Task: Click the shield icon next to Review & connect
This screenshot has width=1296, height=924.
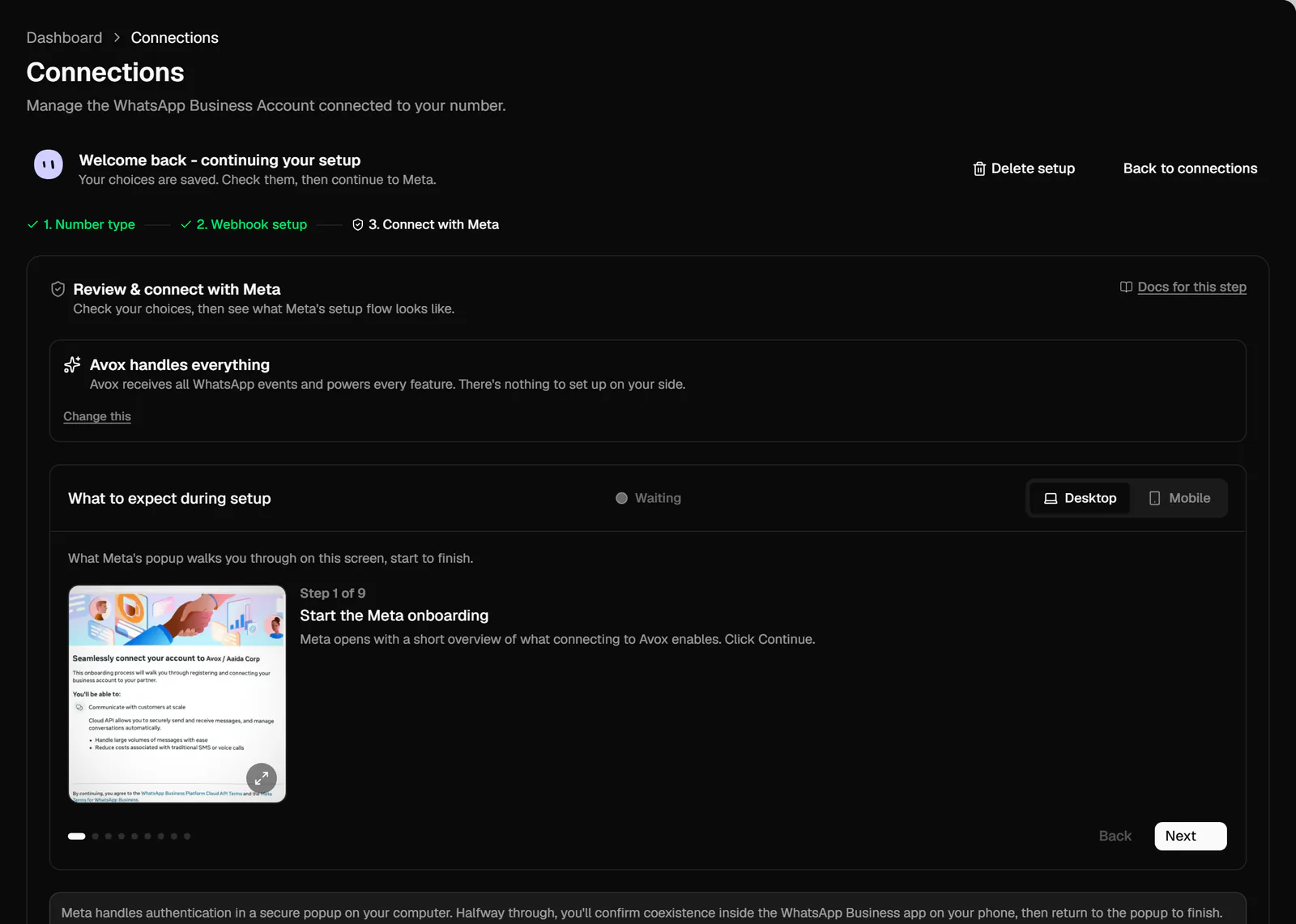Action: click(58, 289)
